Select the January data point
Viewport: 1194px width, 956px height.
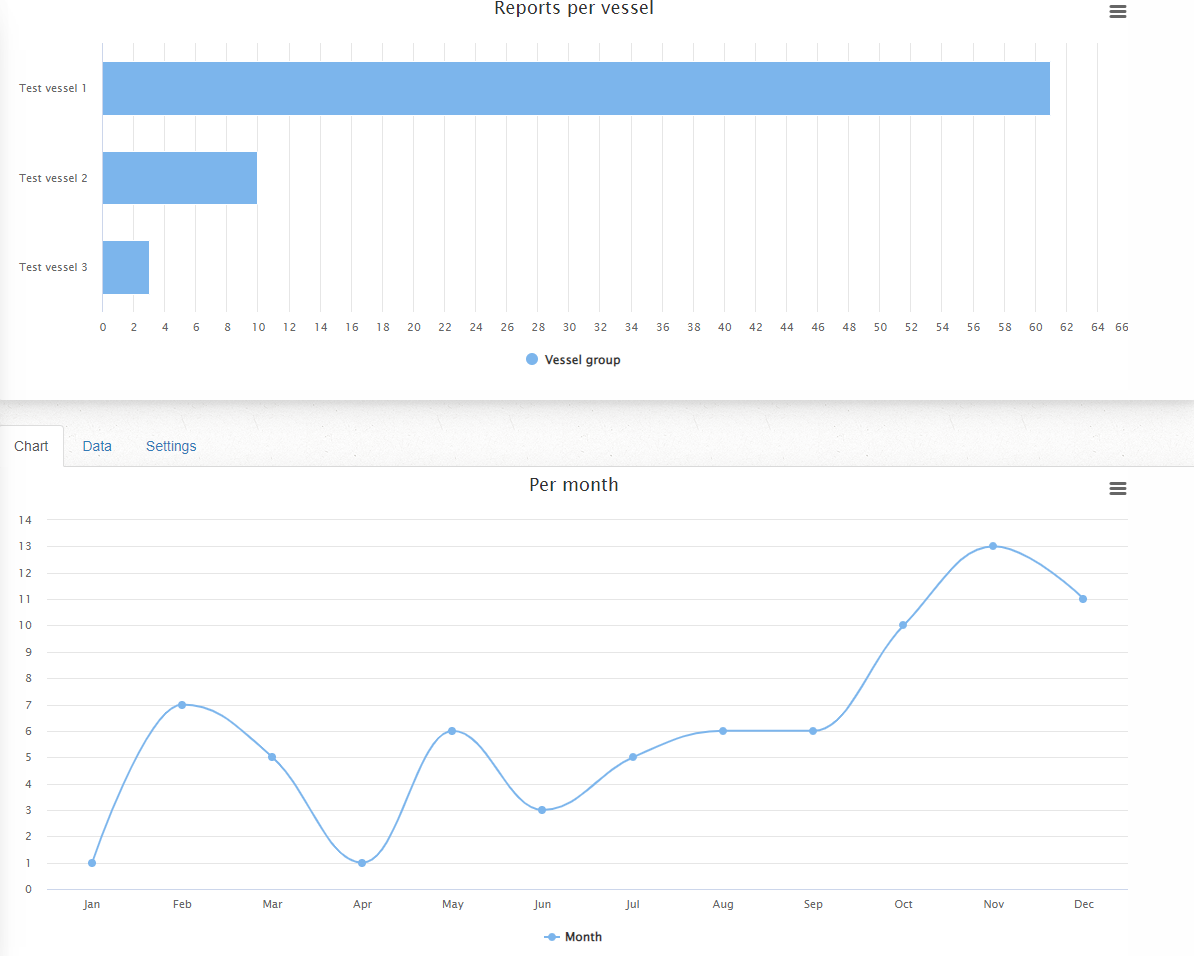tap(92, 862)
